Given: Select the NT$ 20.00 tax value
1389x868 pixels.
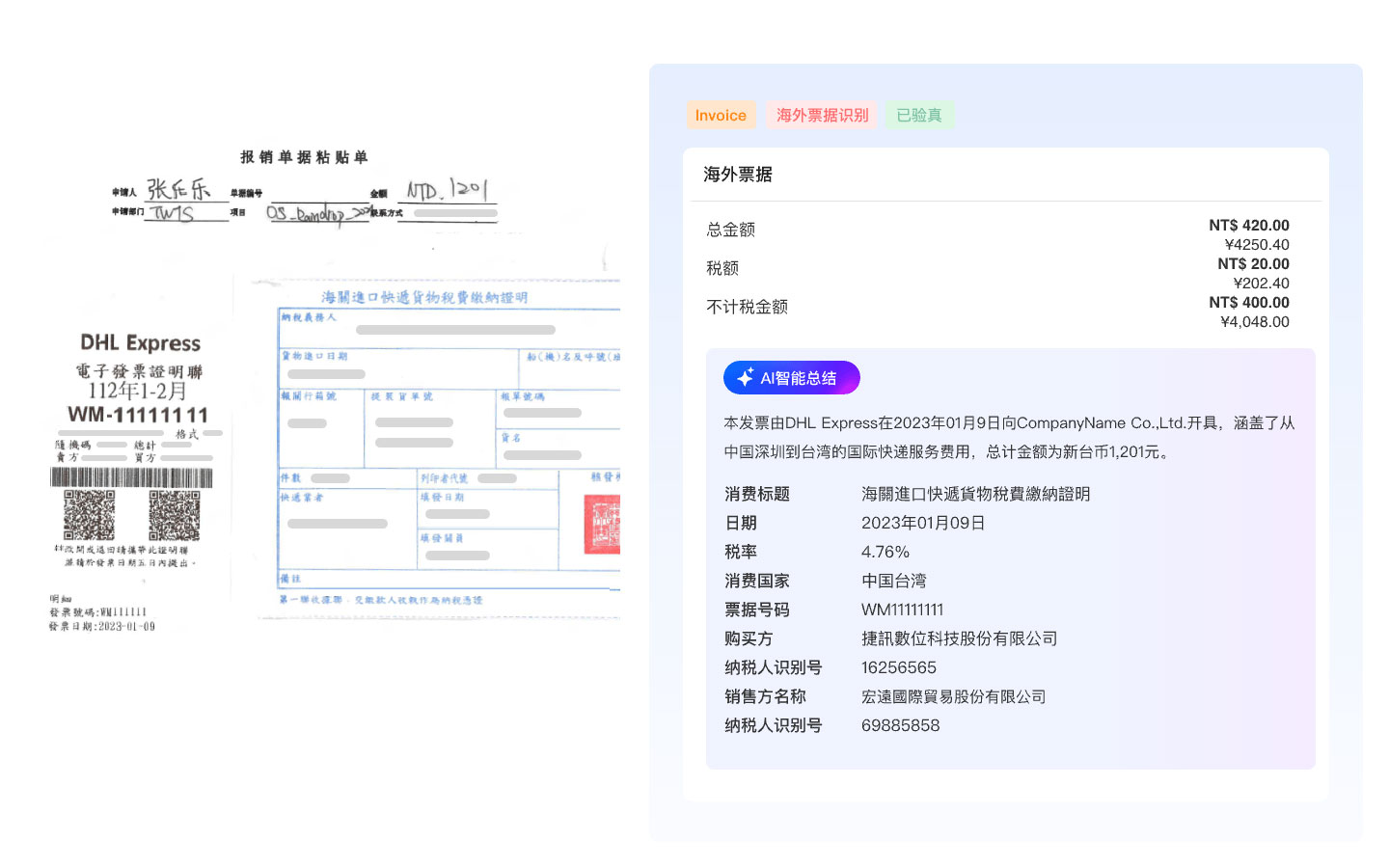Looking at the screenshot, I should [x=1253, y=263].
